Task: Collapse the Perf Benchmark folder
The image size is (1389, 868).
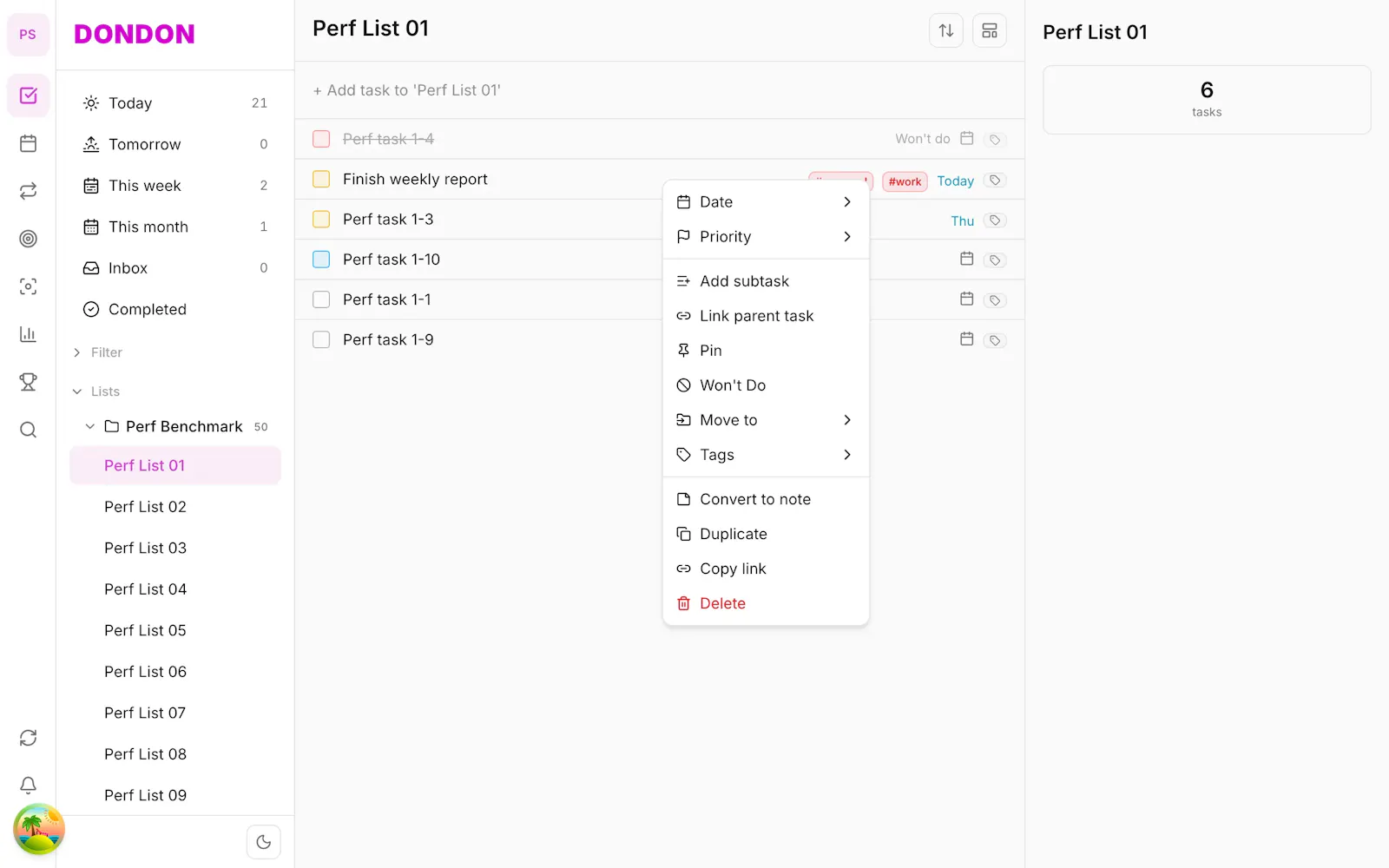Action: click(89, 426)
